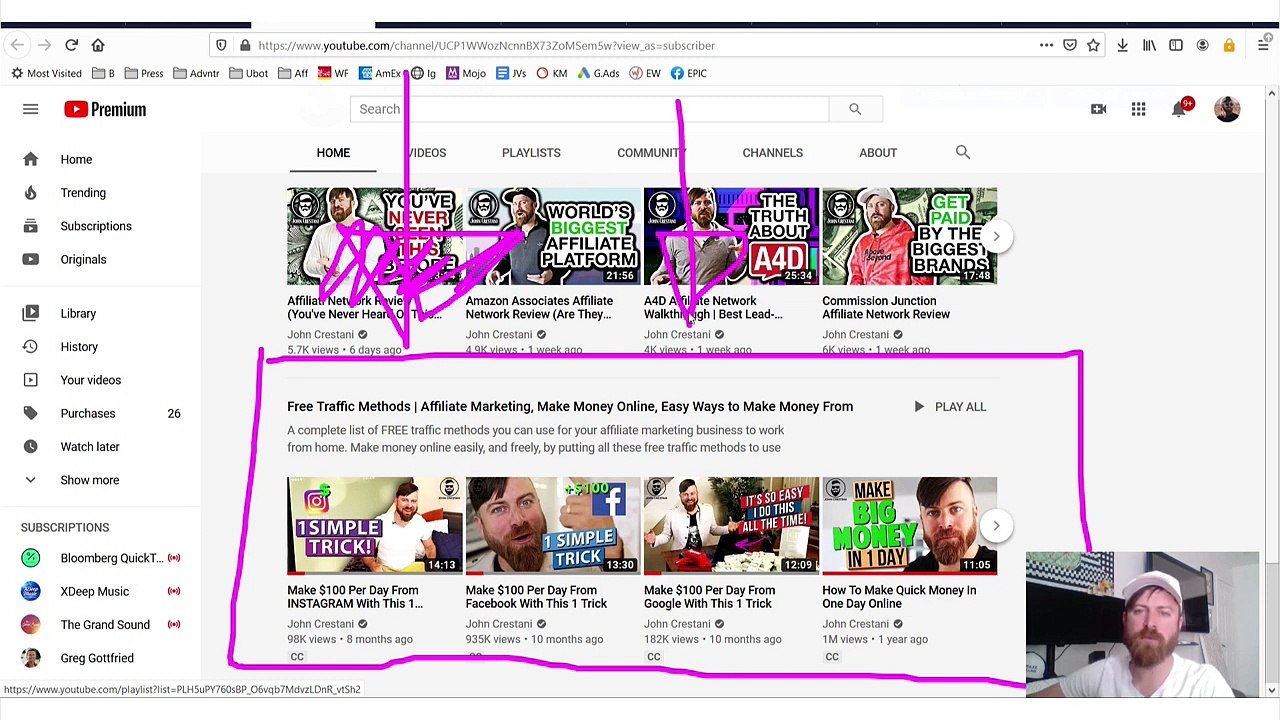
Task: Switch to the PLAYLISTS channel tab
Action: click(531, 153)
